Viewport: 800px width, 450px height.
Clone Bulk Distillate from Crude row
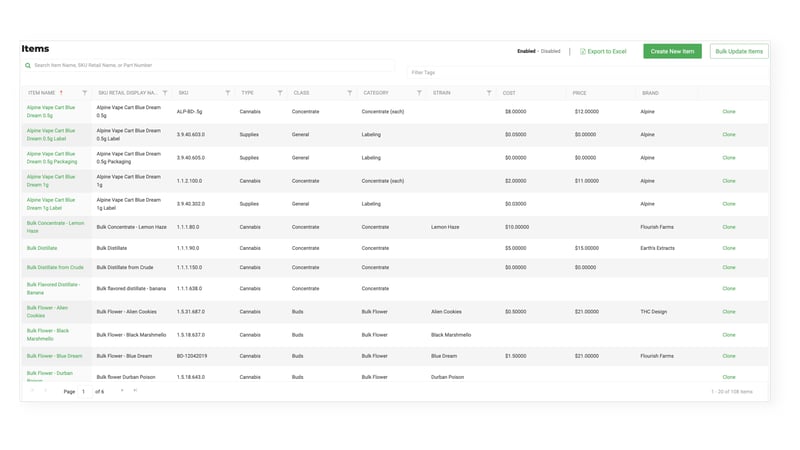coord(729,267)
